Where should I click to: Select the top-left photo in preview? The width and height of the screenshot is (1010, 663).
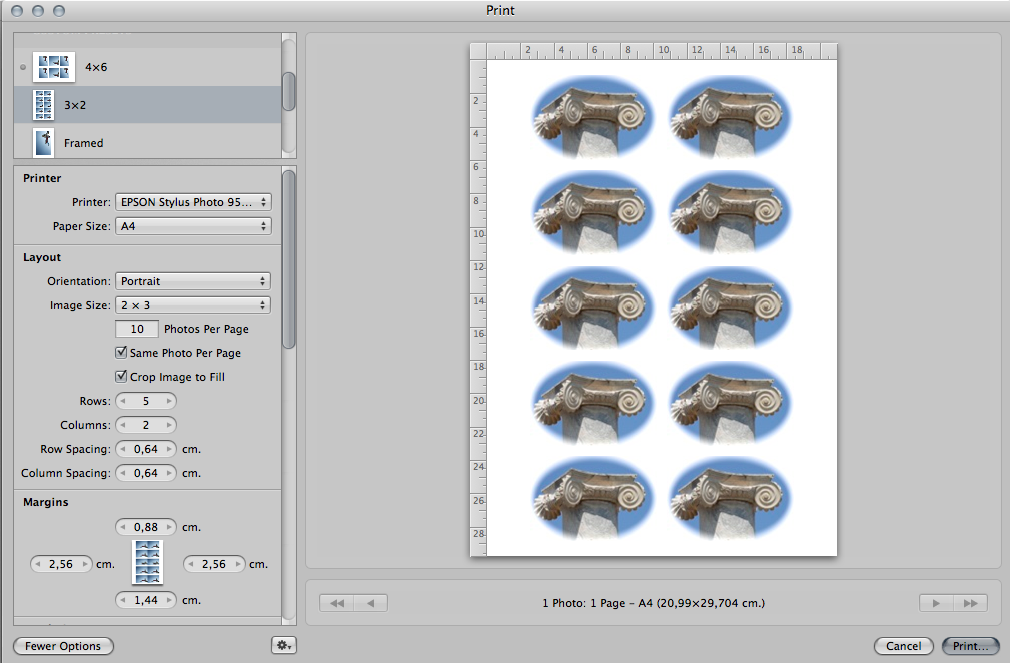593,117
